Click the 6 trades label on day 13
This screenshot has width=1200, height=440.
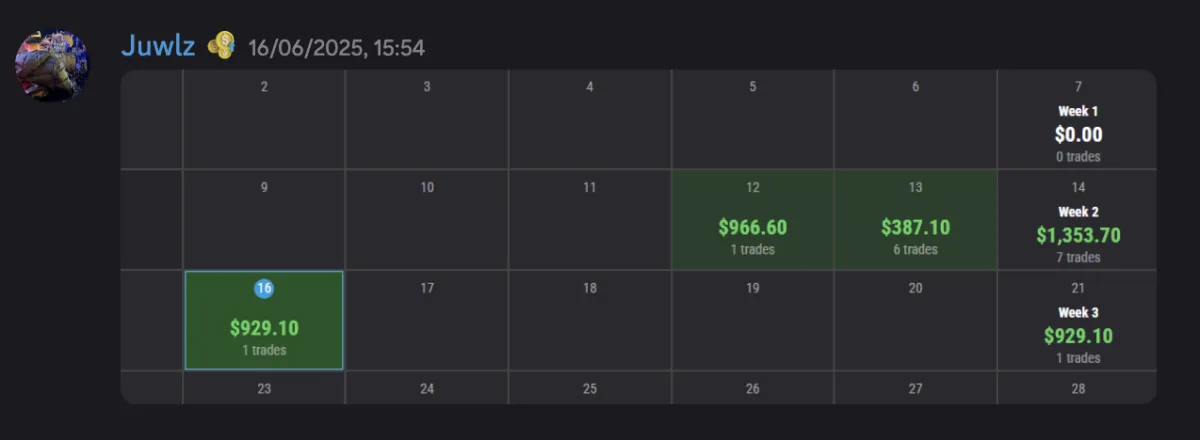click(x=916, y=250)
